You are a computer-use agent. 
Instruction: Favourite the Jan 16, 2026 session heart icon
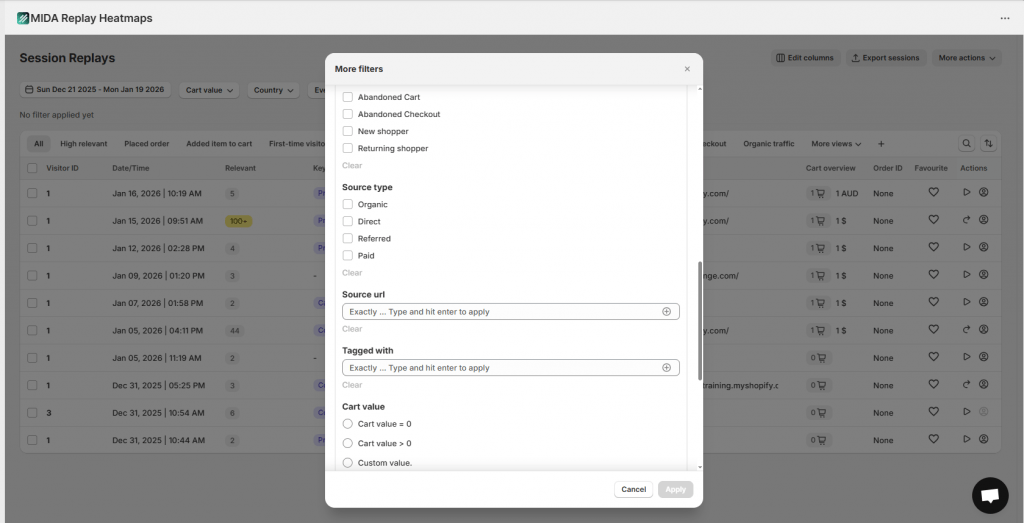point(933,192)
